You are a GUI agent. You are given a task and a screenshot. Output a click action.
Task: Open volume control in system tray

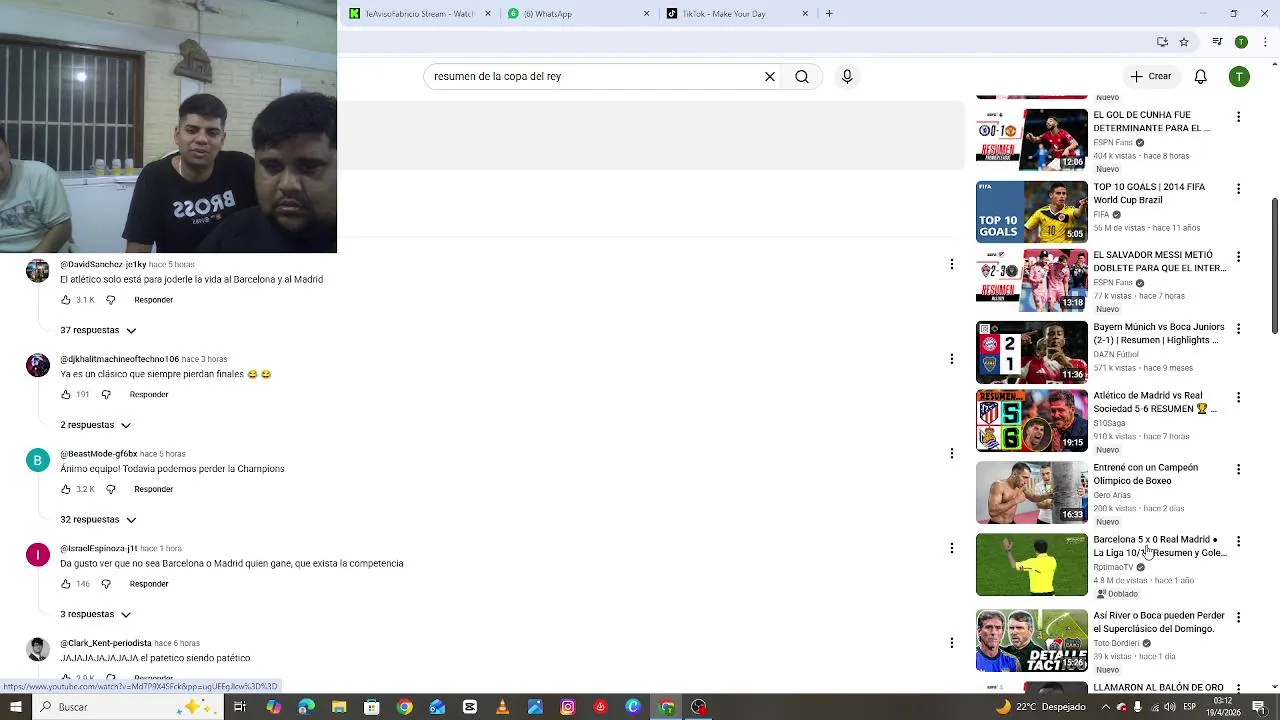[x=1170, y=707]
